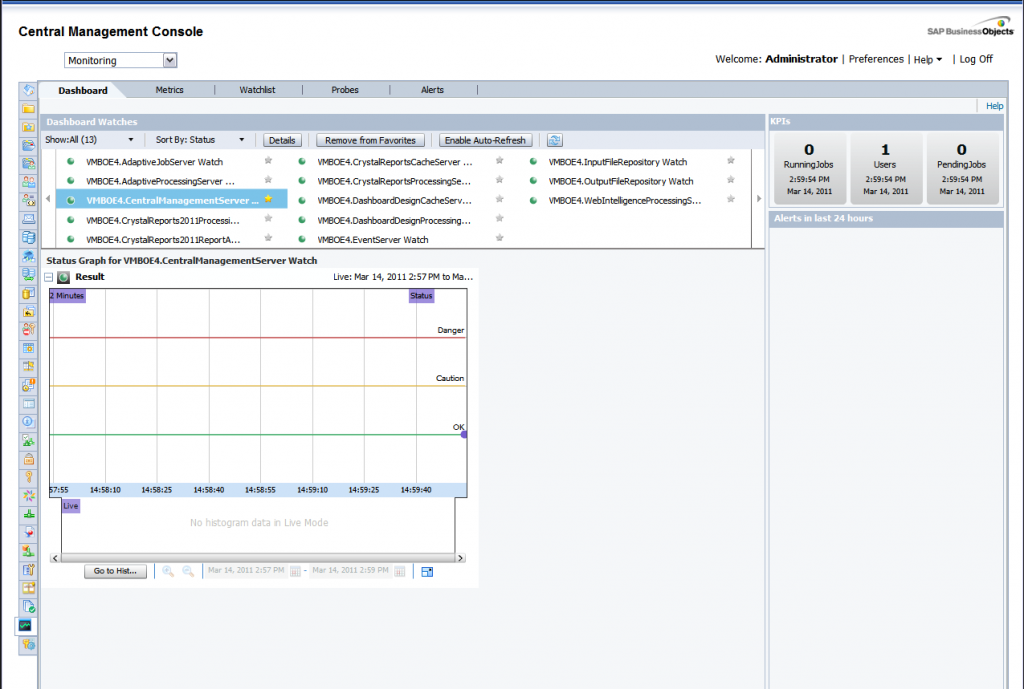Toggle favorite star for WebIntelligenceProcessingS watch
This screenshot has height=689, width=1024.
pyautogui.click(x=731, y=199)
